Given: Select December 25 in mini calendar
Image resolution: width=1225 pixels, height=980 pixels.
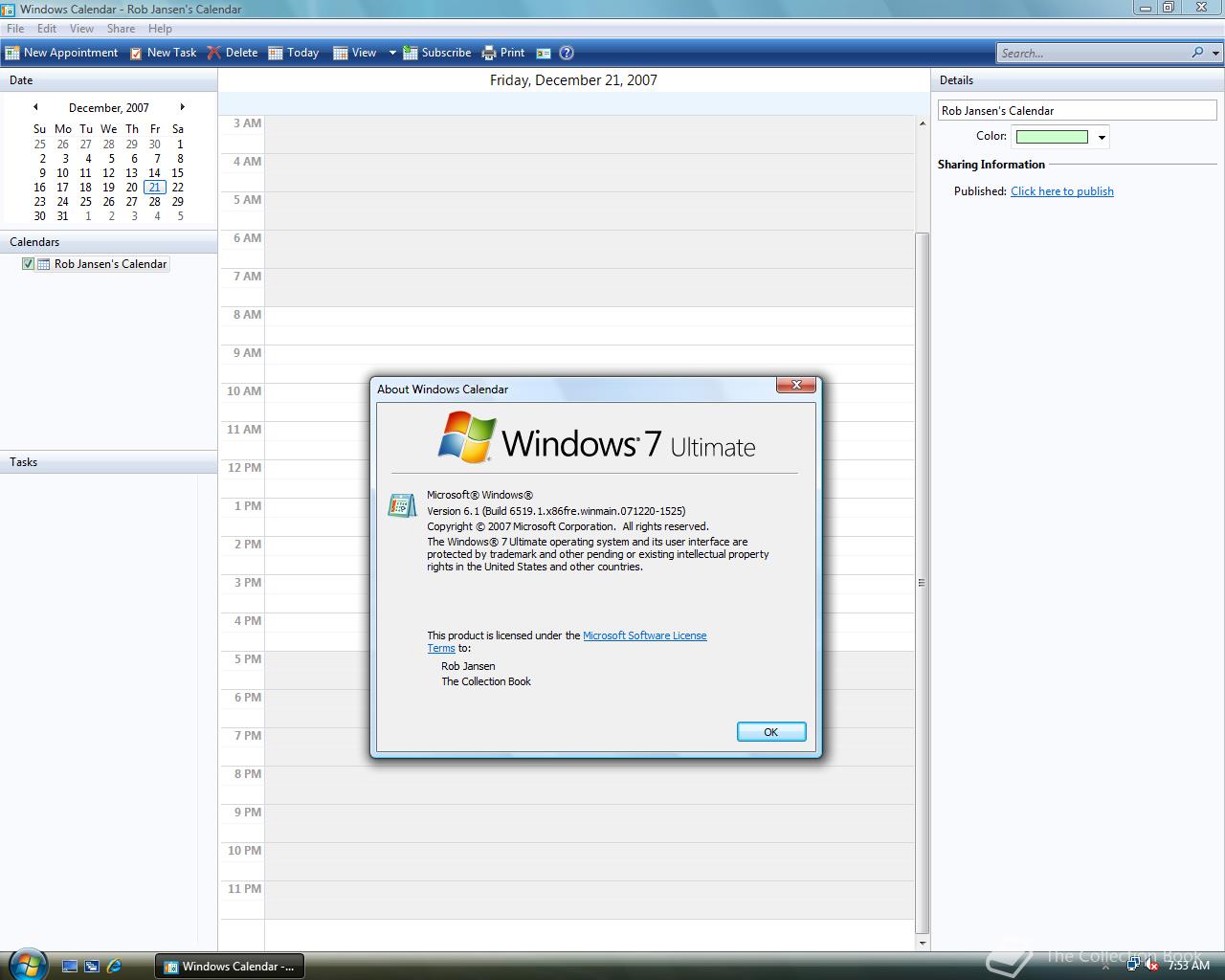Looking at the screenshot, I should [86, 202].
